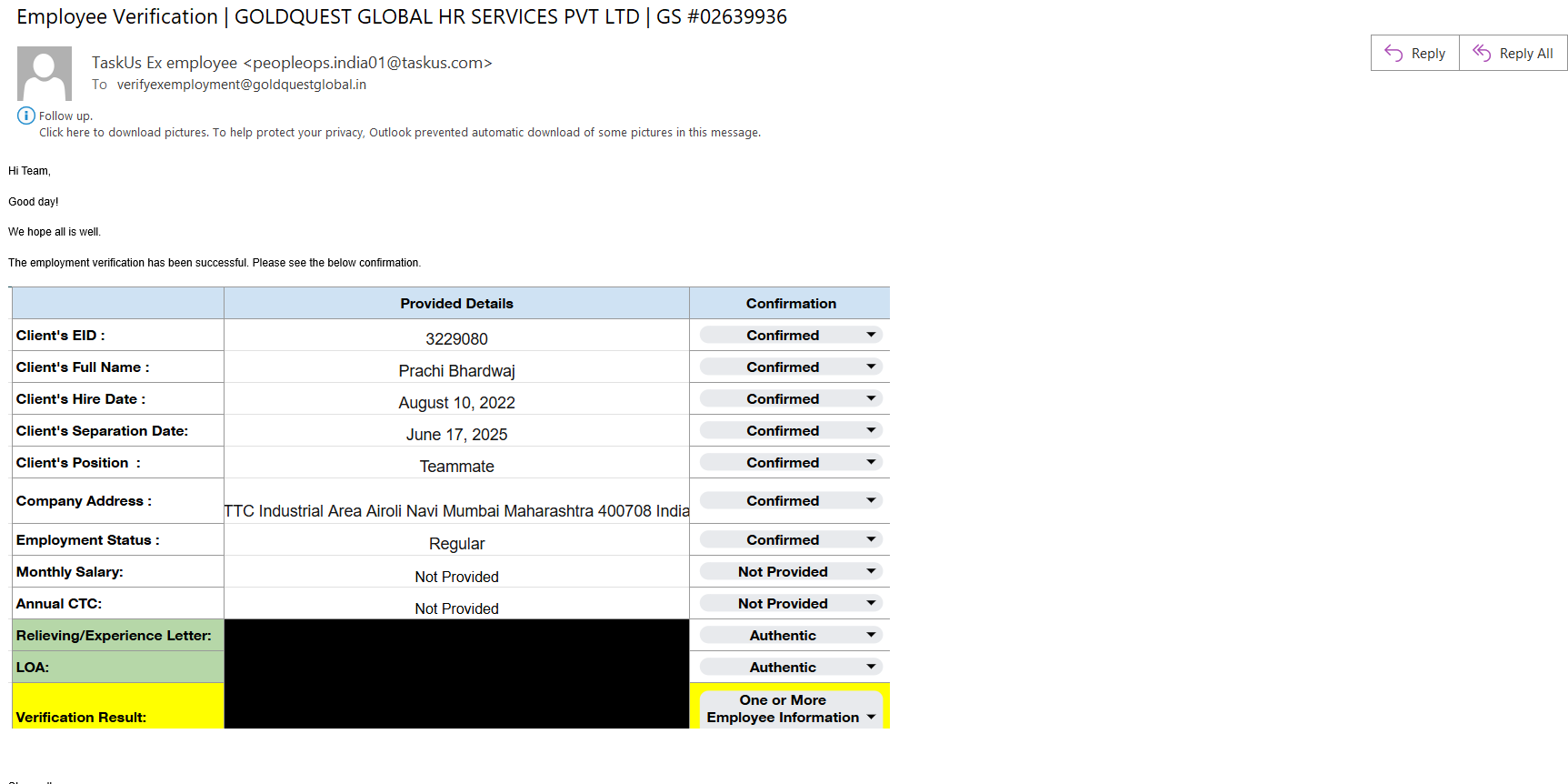The image size is (1568, 784).
Task: Click the Company Address row label
Action: tap(84, 501)
